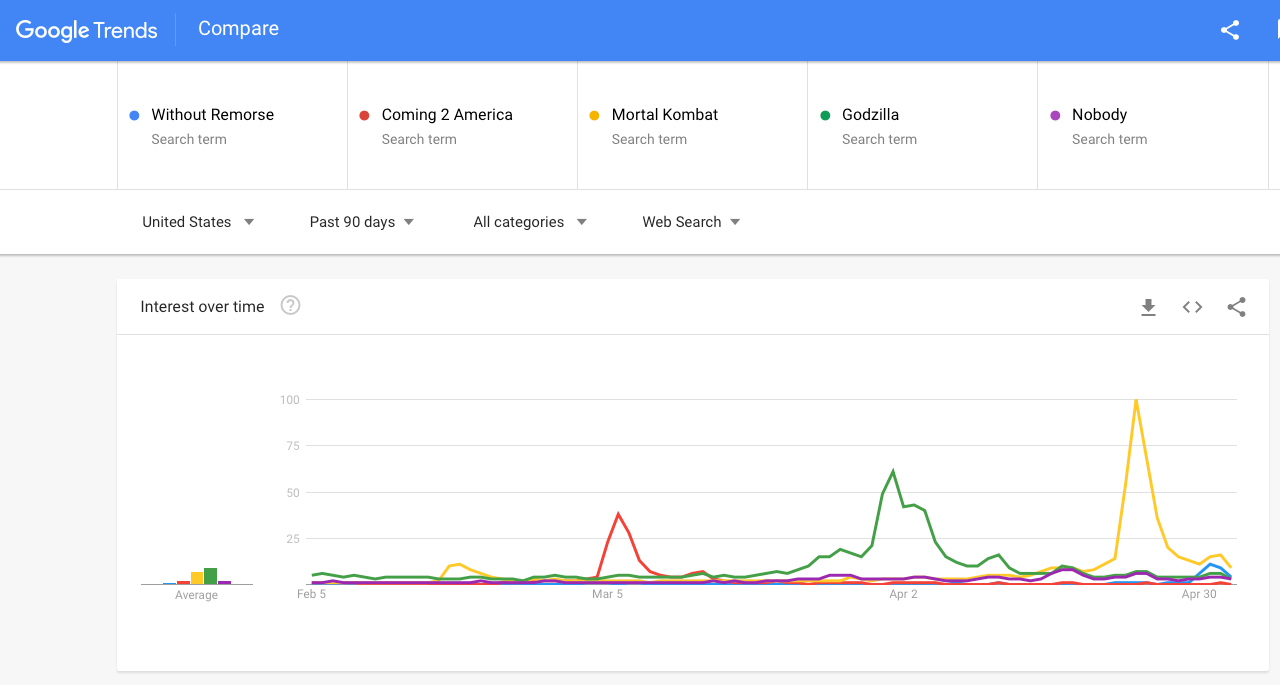Click the Apr 2 axis label
This screenshot has width=1280, height=685.
[903, 594]
